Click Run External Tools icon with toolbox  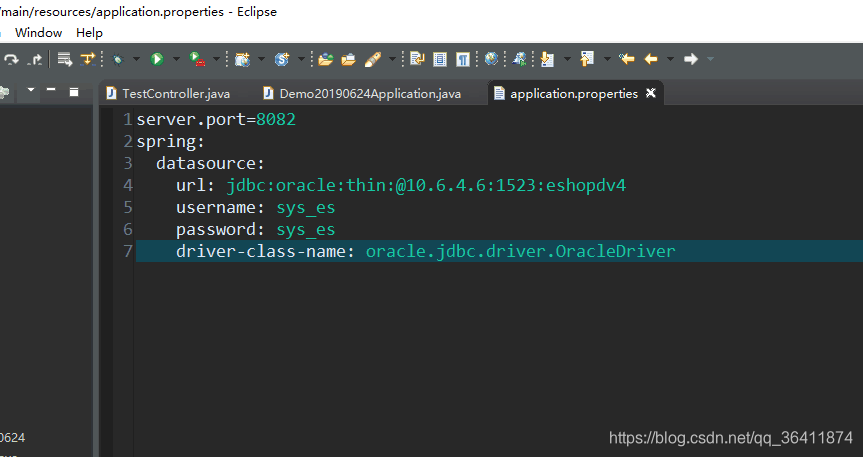pyautogui.click(x=197, y=59)
